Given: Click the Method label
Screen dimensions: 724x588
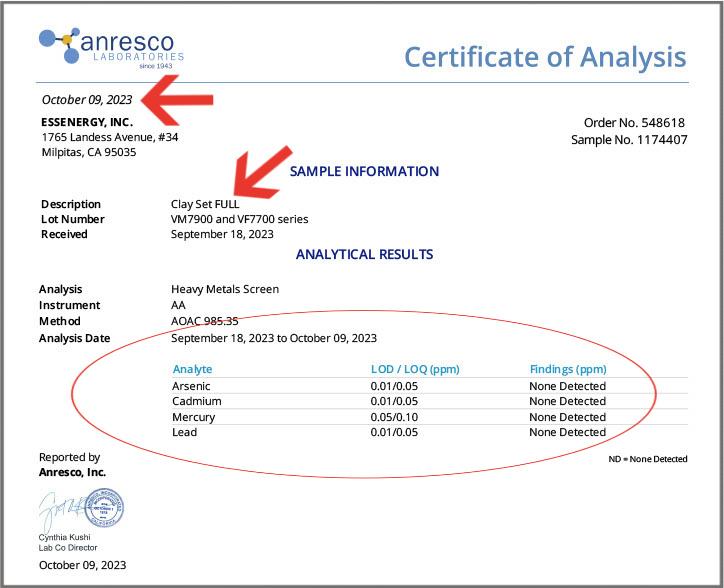Looking at the screenshot, I should (60, 321).
